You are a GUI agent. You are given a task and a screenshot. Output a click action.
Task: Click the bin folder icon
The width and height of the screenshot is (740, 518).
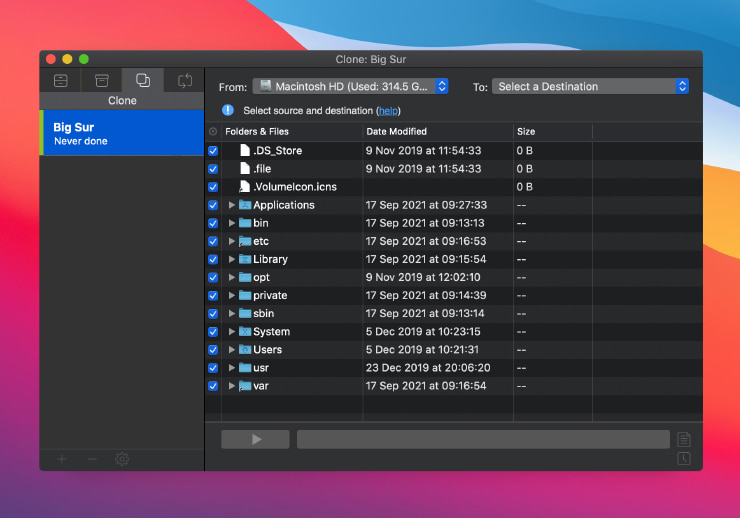coord(244,223)
